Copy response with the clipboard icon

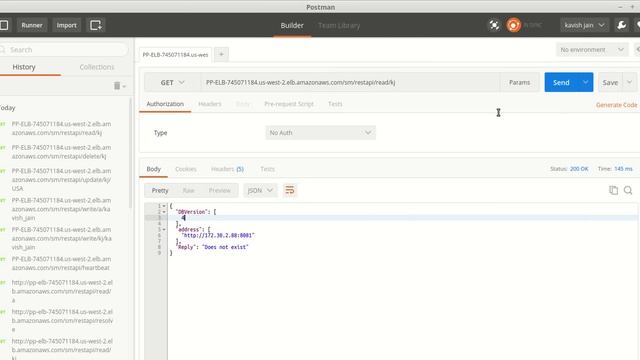click(x=613, y=190)
